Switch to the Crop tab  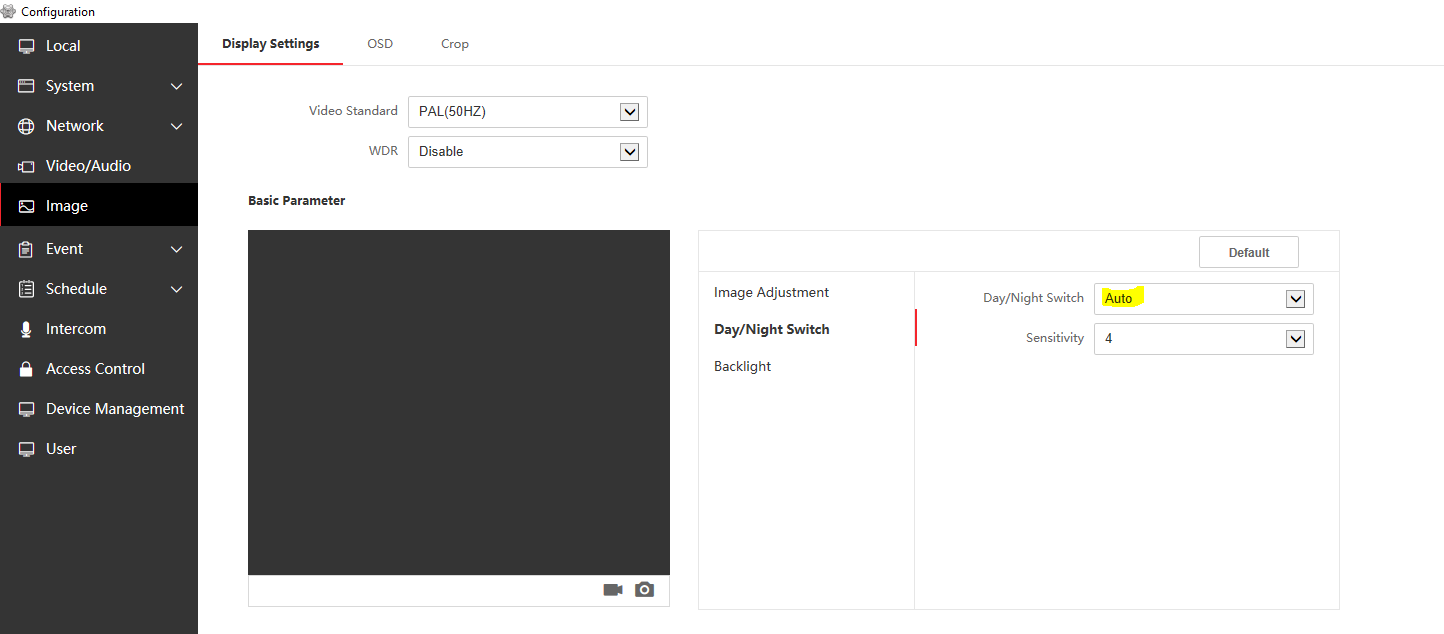pos(455,44)
